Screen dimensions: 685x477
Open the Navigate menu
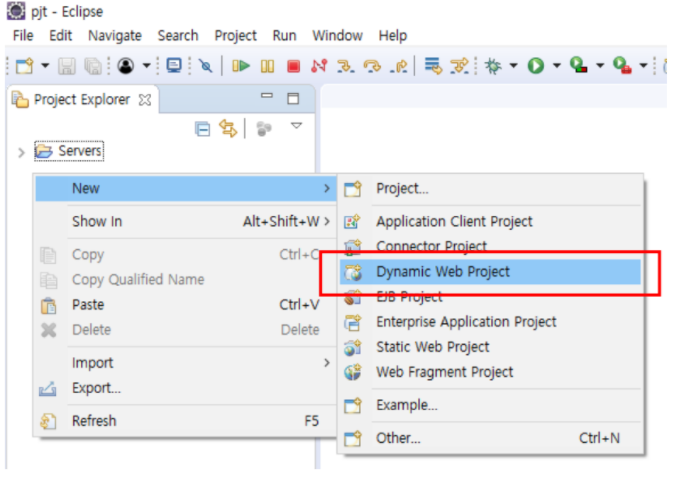click(x=115, y=36)
